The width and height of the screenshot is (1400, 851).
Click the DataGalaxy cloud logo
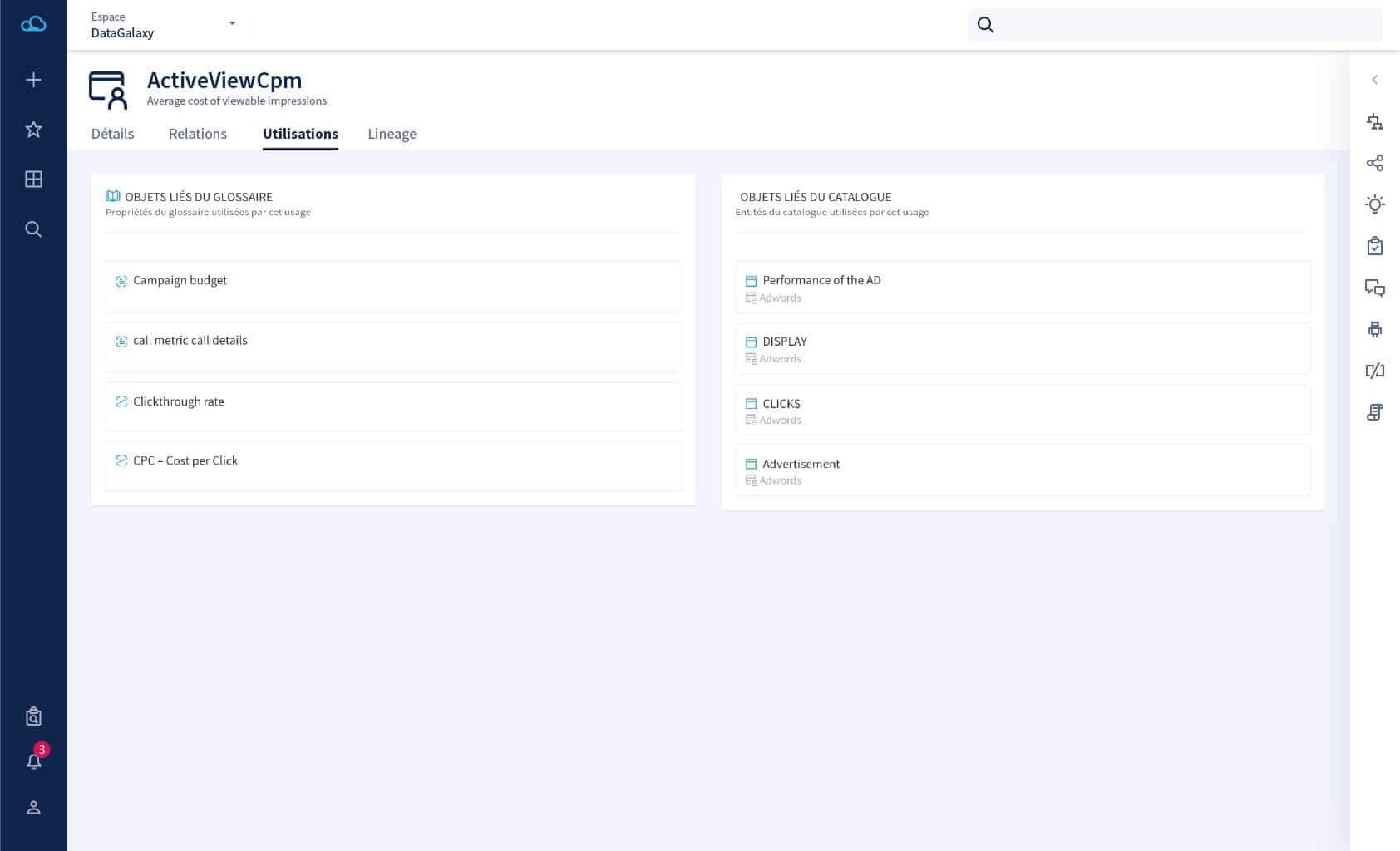(33, 24)
